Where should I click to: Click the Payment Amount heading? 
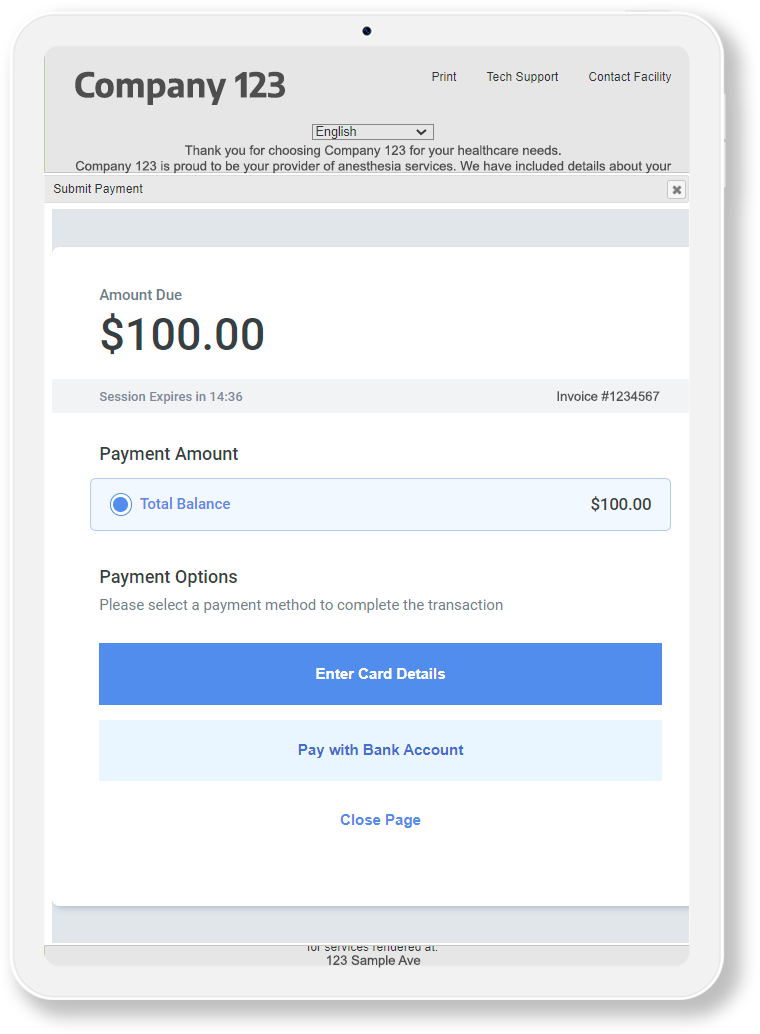click(168, 454)
